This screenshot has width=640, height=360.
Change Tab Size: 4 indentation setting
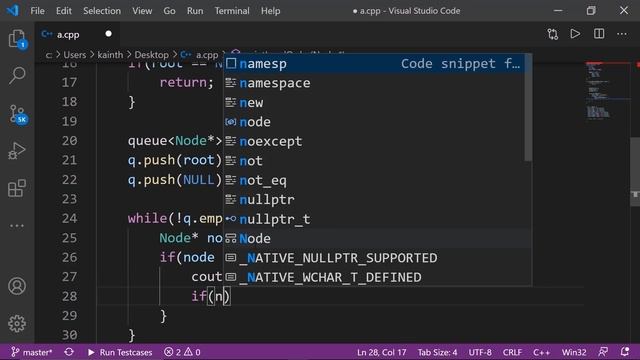tap(438, 352)
